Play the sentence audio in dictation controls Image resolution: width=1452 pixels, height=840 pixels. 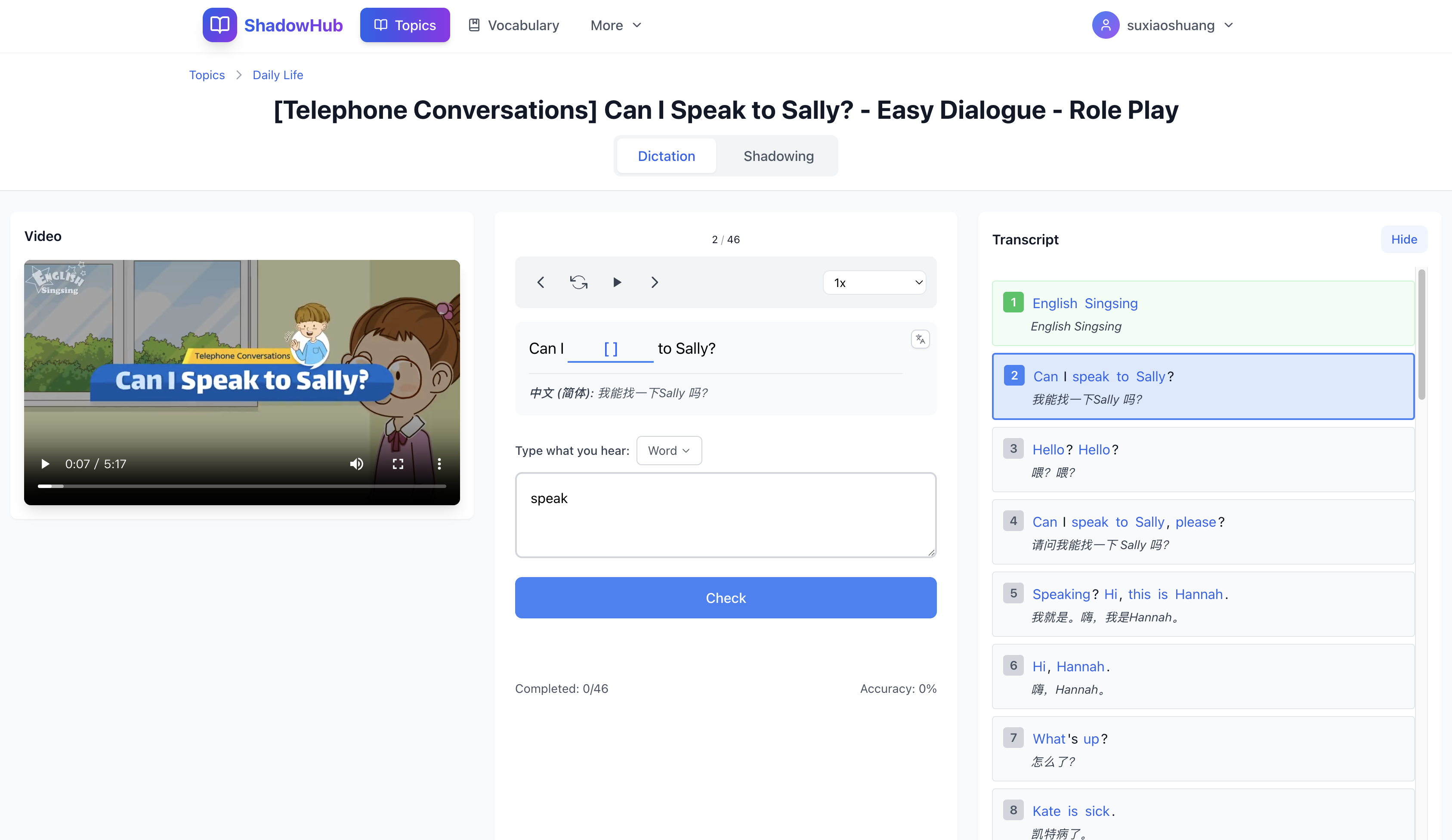tap(617, 282)
